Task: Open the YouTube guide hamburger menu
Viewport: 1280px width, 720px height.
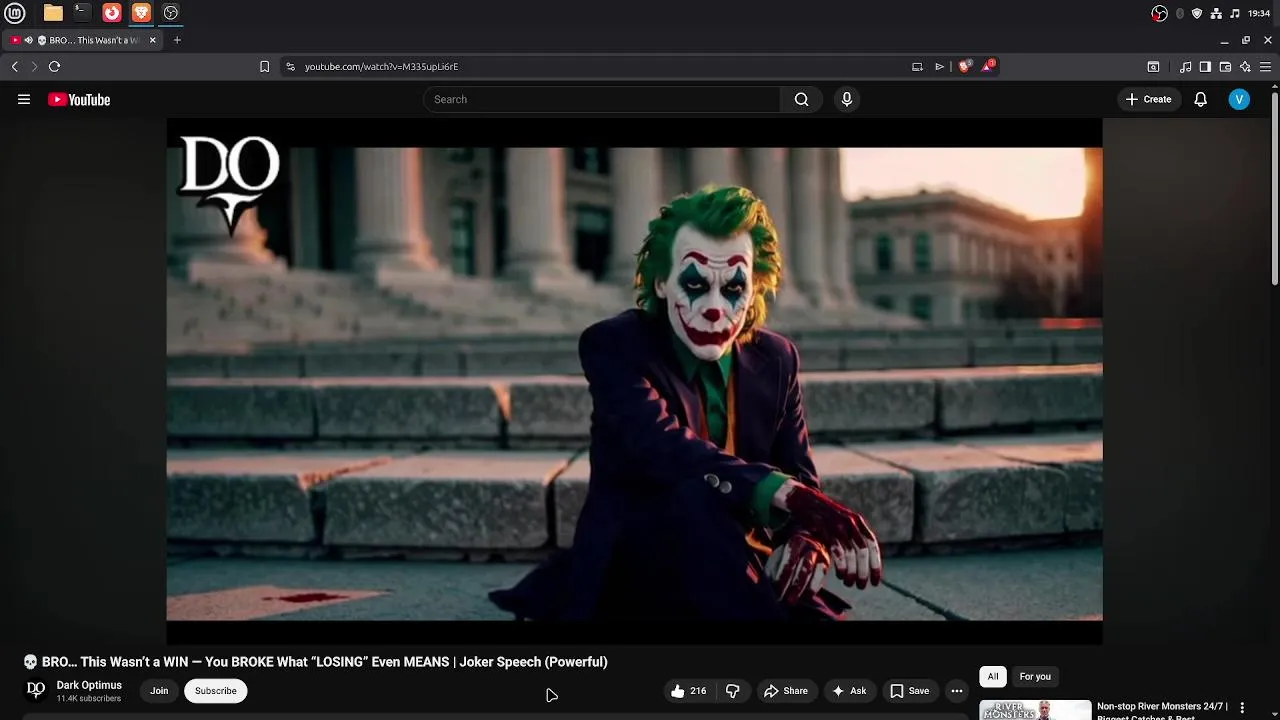Action: [24, 99]
